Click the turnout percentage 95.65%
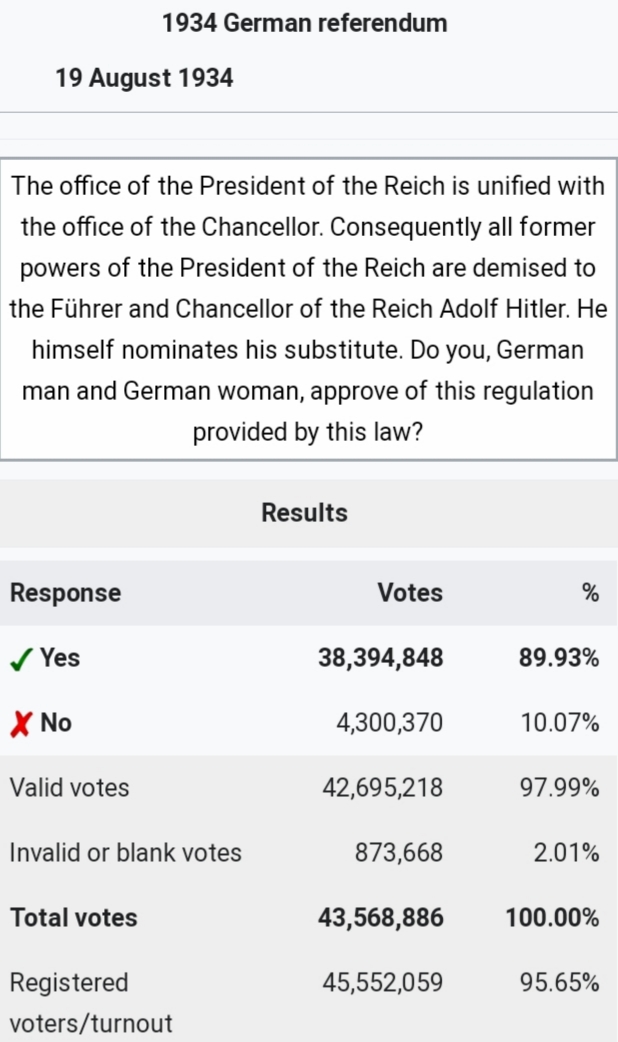This screenshot has width=618, height=1042. coord(559,983)
